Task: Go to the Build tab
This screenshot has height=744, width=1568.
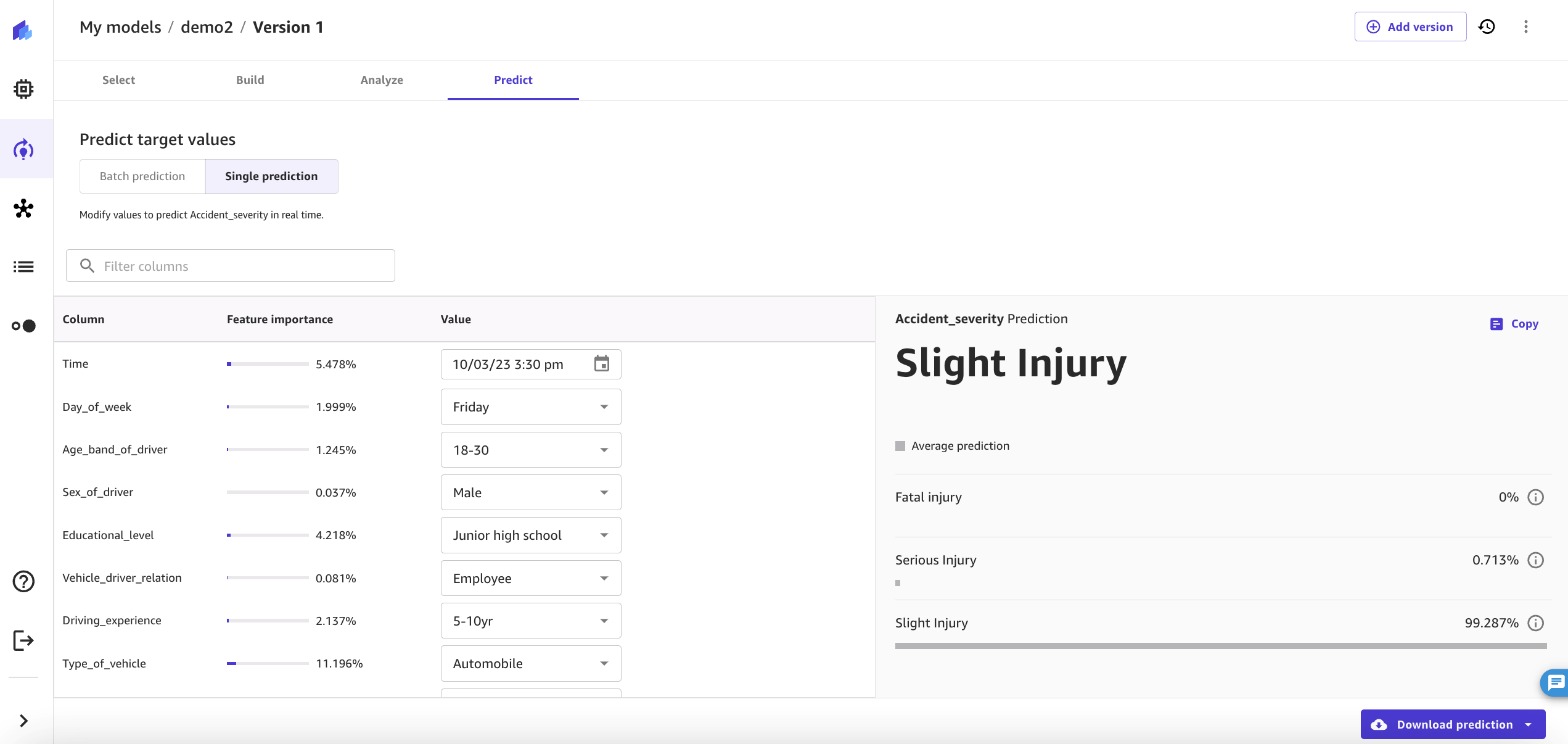Action: click(x=250, y=80)
